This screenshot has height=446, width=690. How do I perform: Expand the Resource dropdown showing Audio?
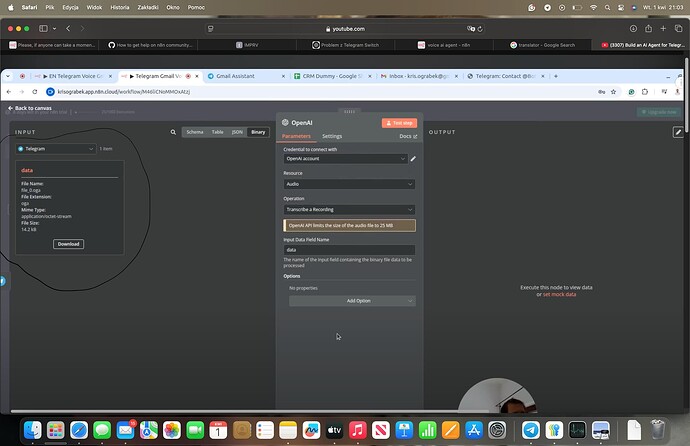point(349,184)
